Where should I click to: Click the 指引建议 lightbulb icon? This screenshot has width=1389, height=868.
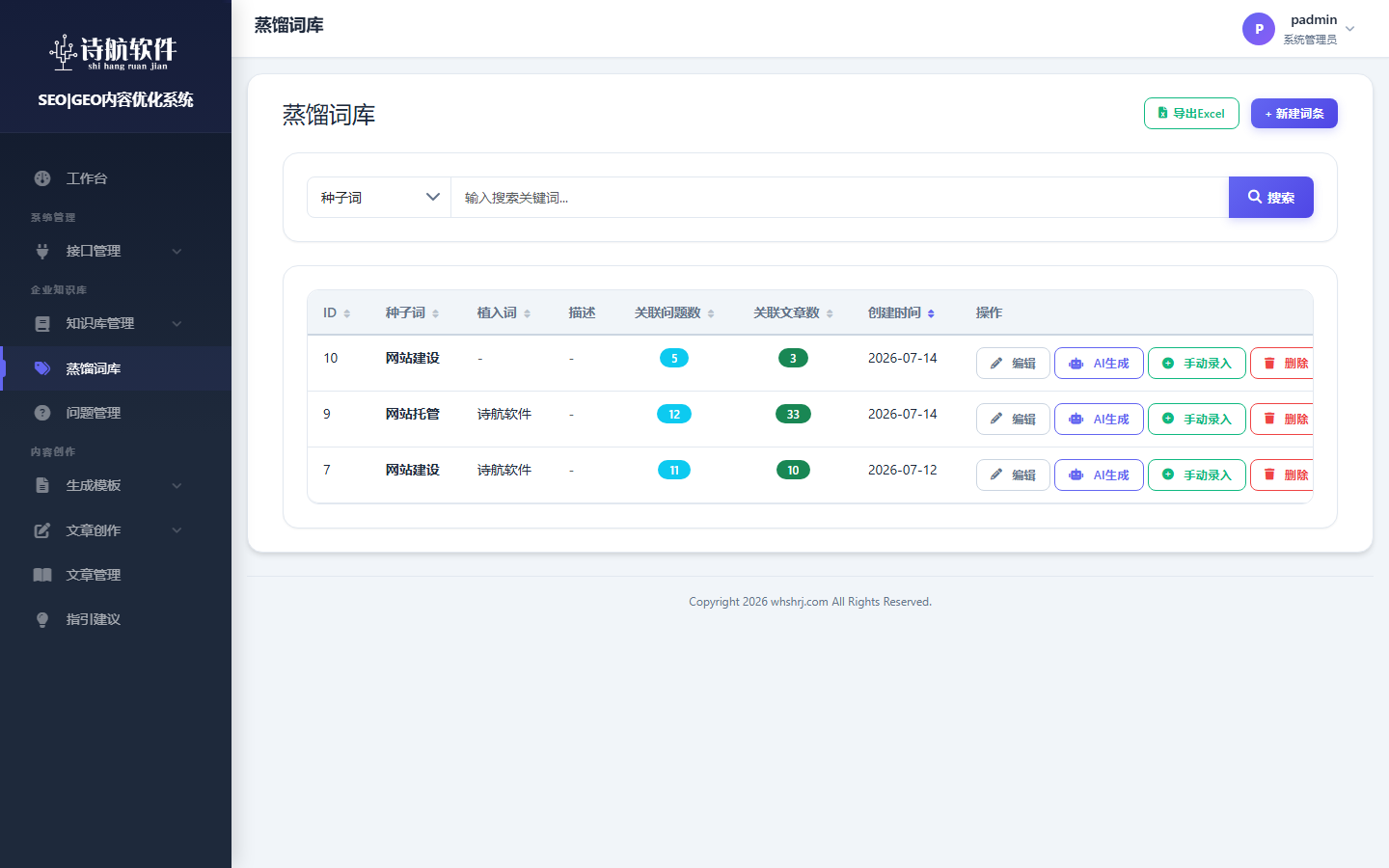click(x=42, y=619)
